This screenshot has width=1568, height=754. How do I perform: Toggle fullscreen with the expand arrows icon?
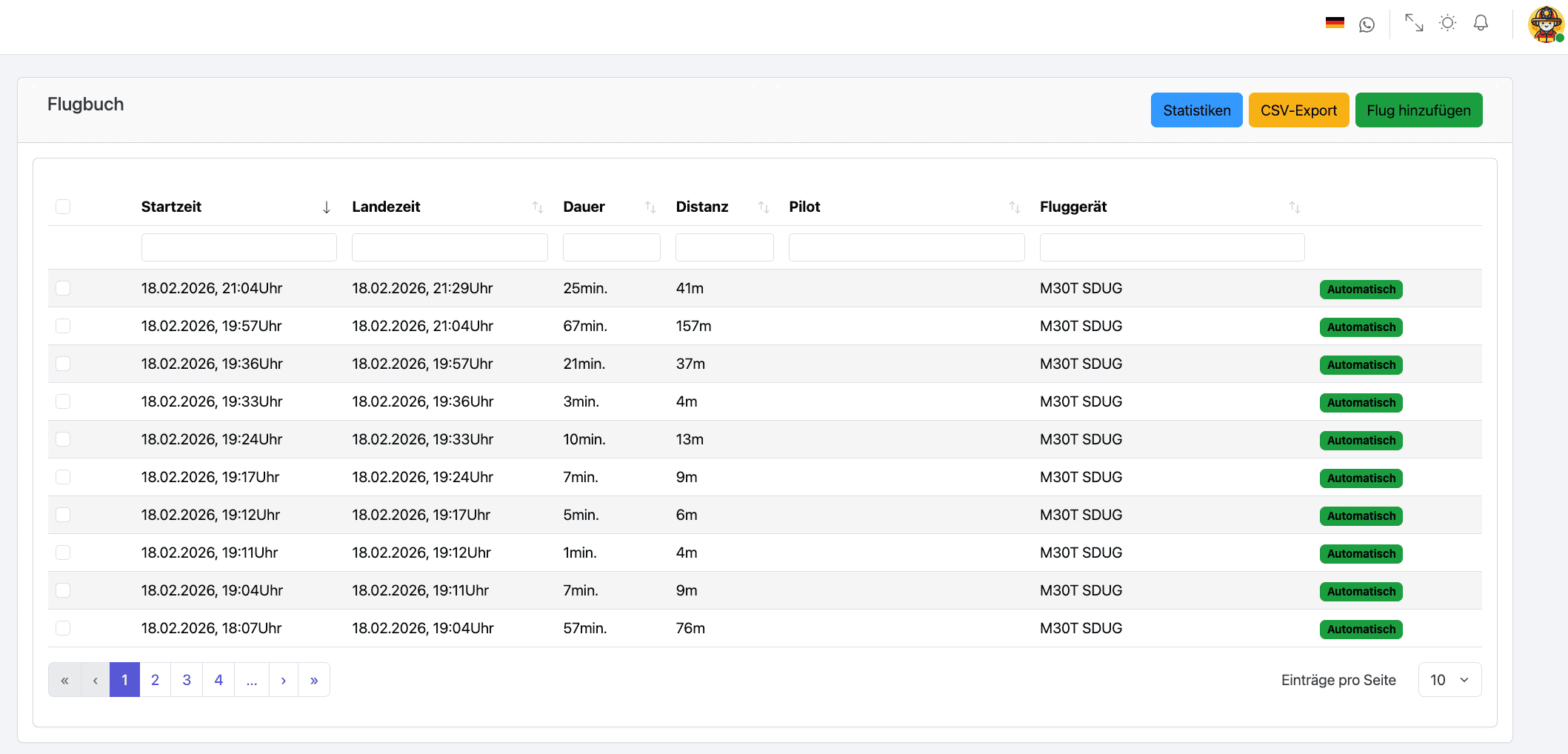[1413, 23]
